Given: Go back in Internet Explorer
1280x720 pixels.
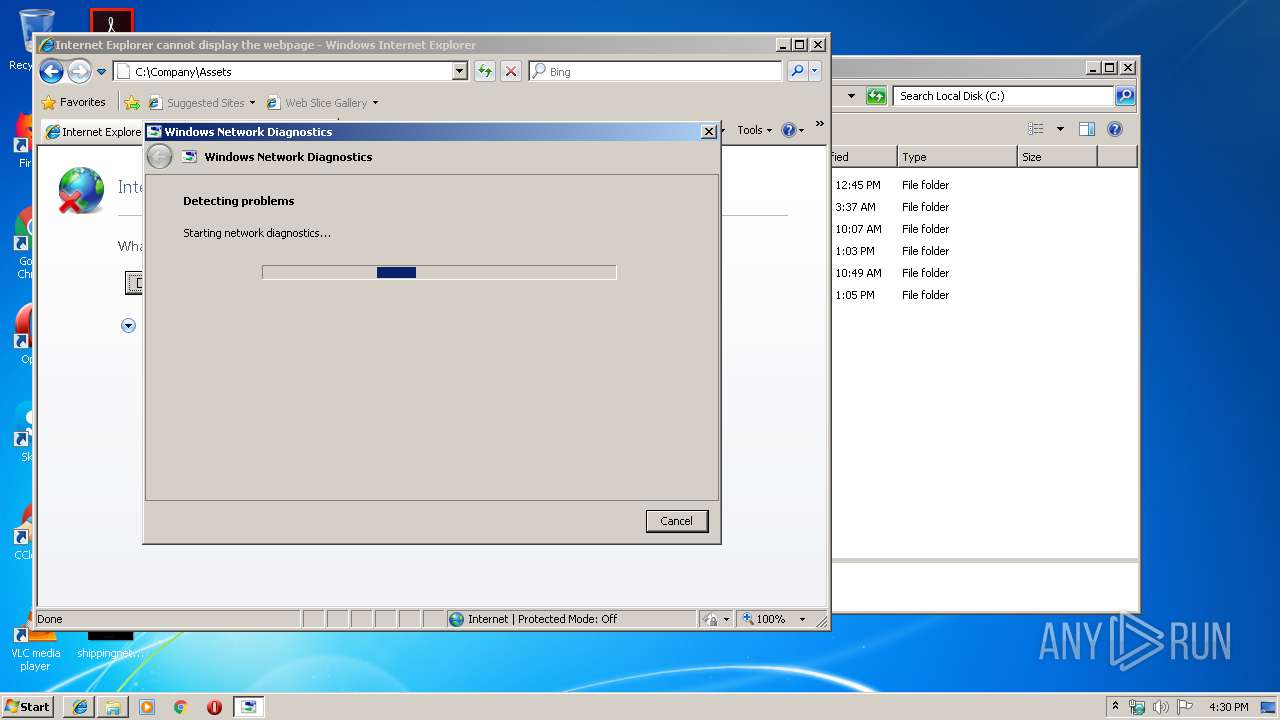Looking at the screenshot, I should (x=51, y=71).
